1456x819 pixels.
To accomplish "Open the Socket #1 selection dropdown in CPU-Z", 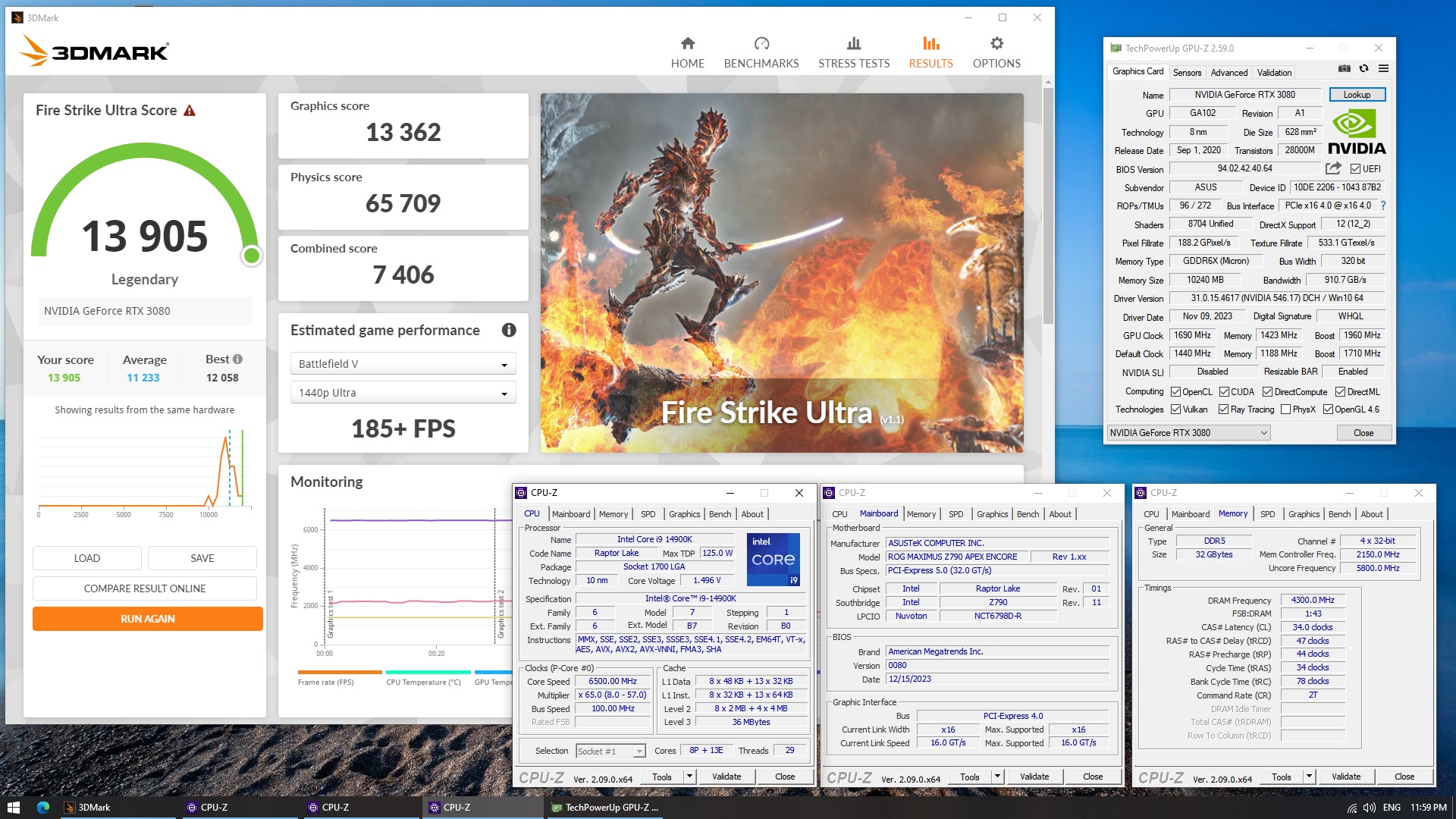I will click(x=610, y=751).
